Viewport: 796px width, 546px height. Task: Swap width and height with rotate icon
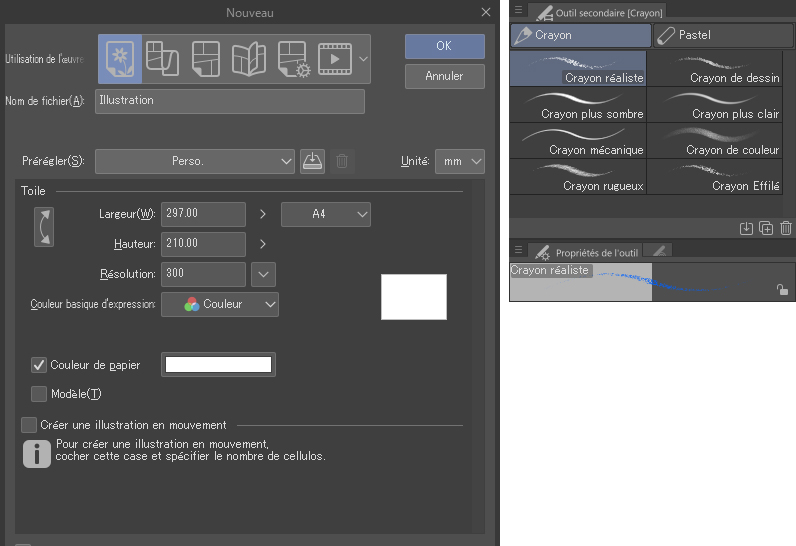[44, 227]
